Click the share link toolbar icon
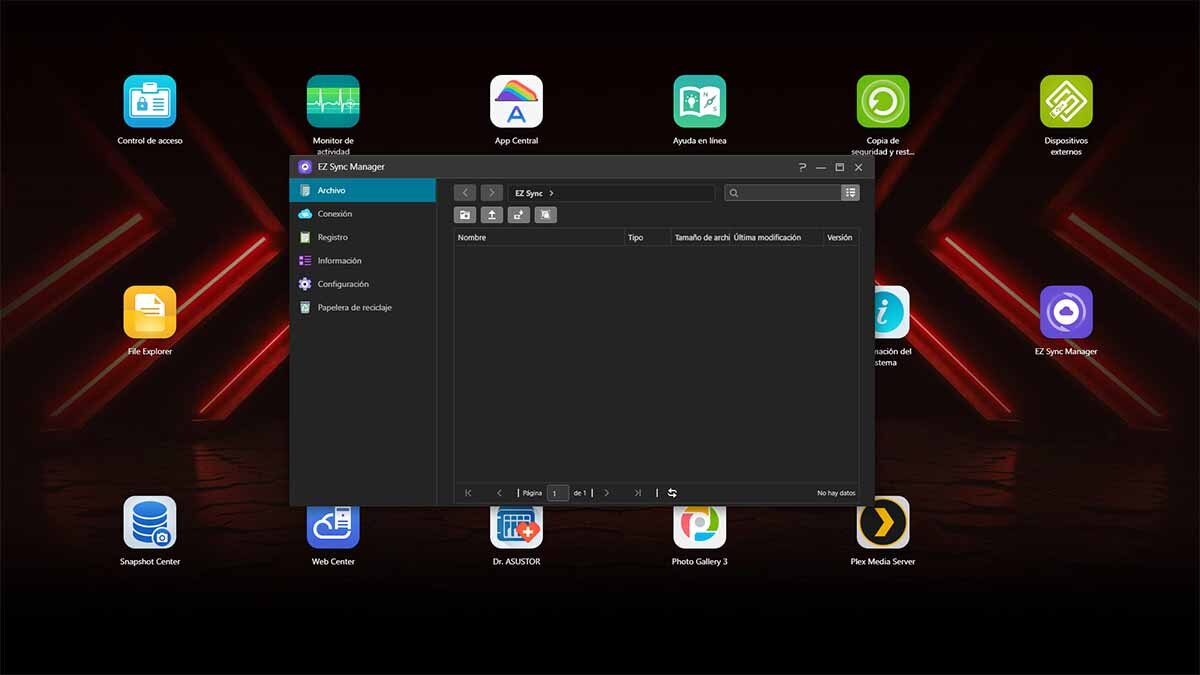This screenshot has width=1200, height=675. [519, 214]
